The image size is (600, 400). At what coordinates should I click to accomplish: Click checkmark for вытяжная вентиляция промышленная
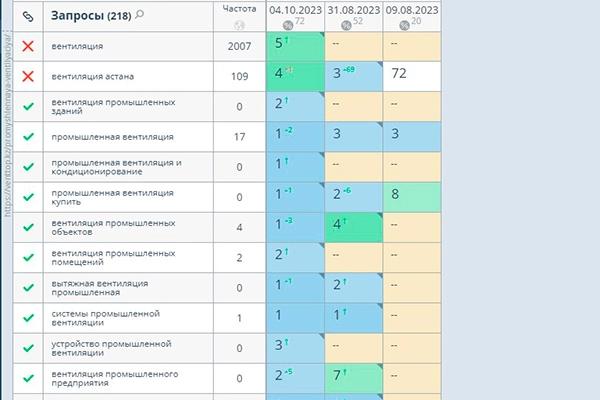(28, 288)
